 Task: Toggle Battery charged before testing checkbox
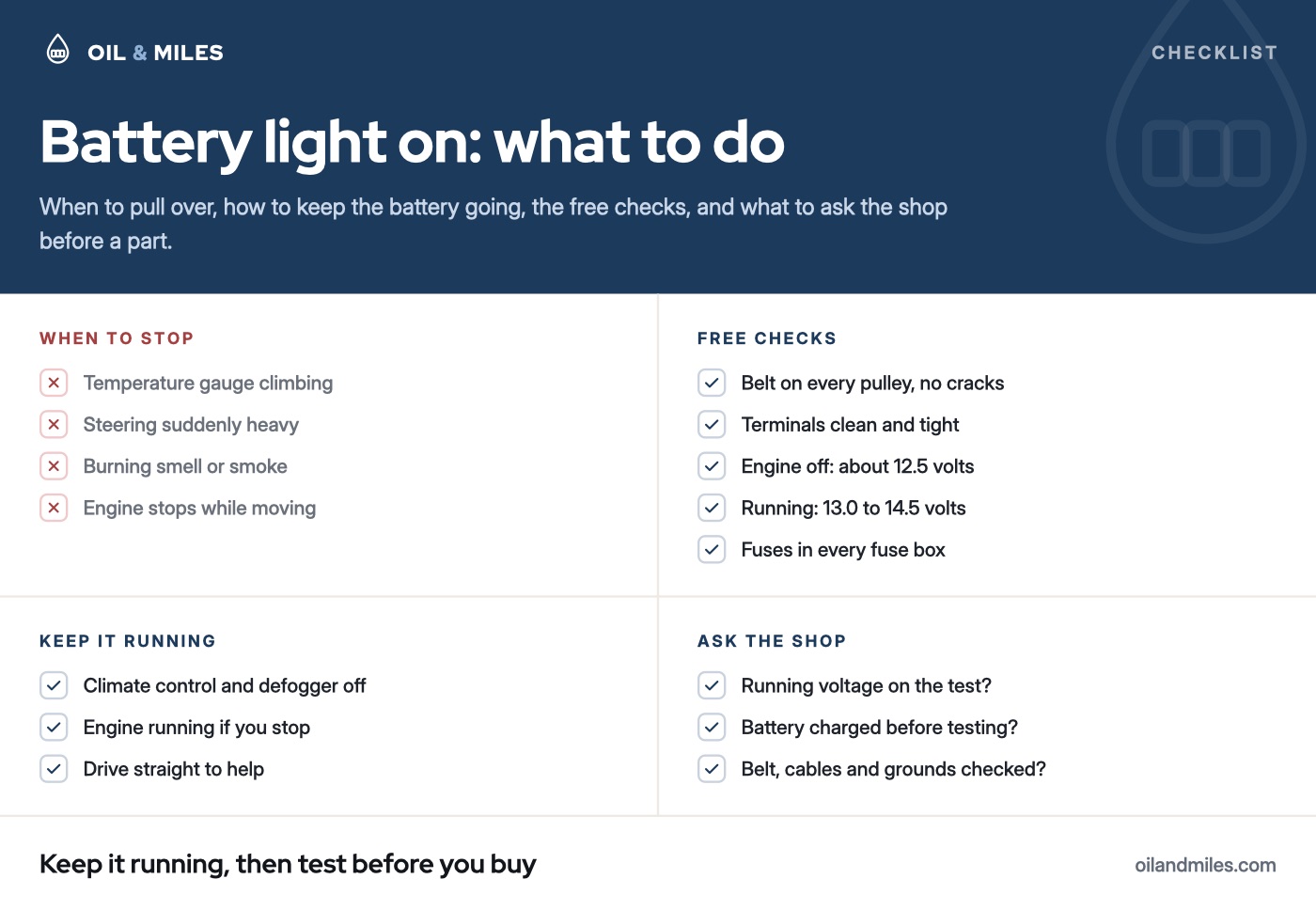(x=712, y=728)
